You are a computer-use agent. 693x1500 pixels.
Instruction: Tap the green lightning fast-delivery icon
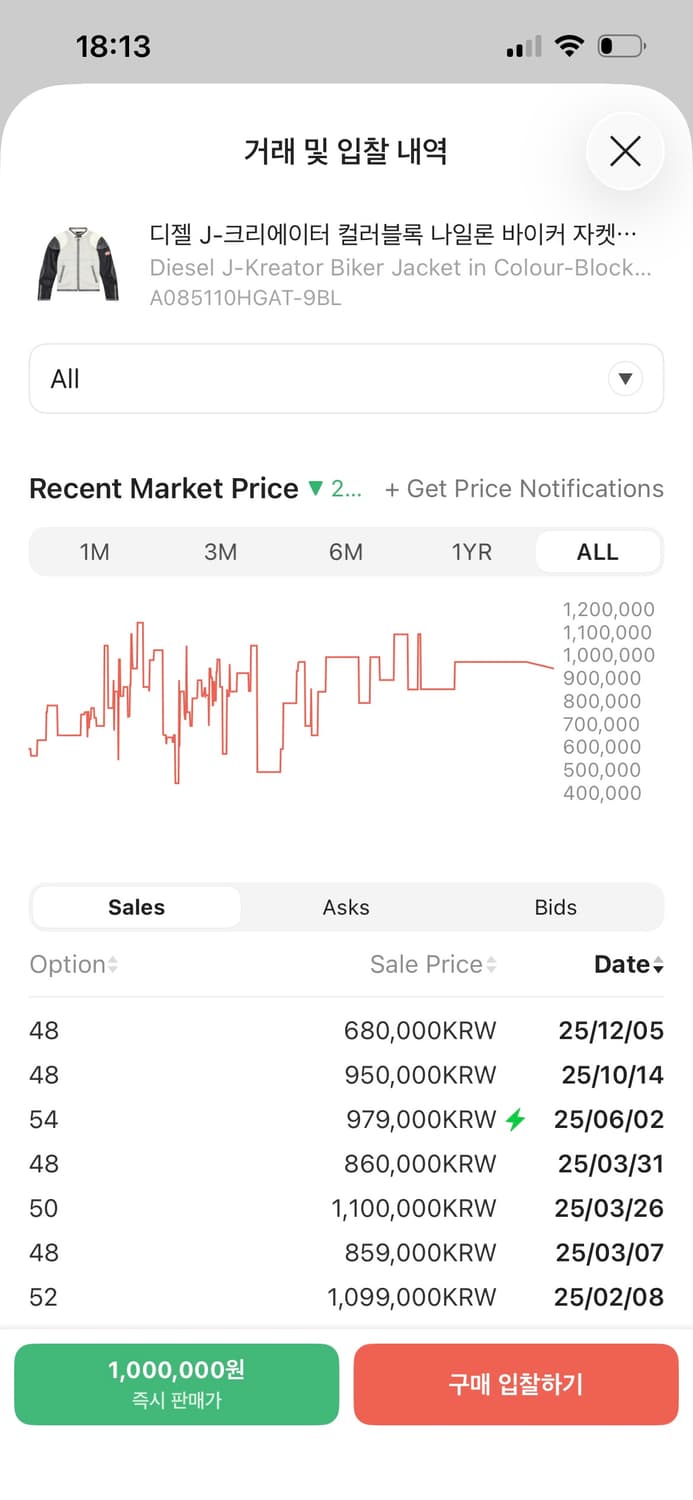coord(515,1120)
